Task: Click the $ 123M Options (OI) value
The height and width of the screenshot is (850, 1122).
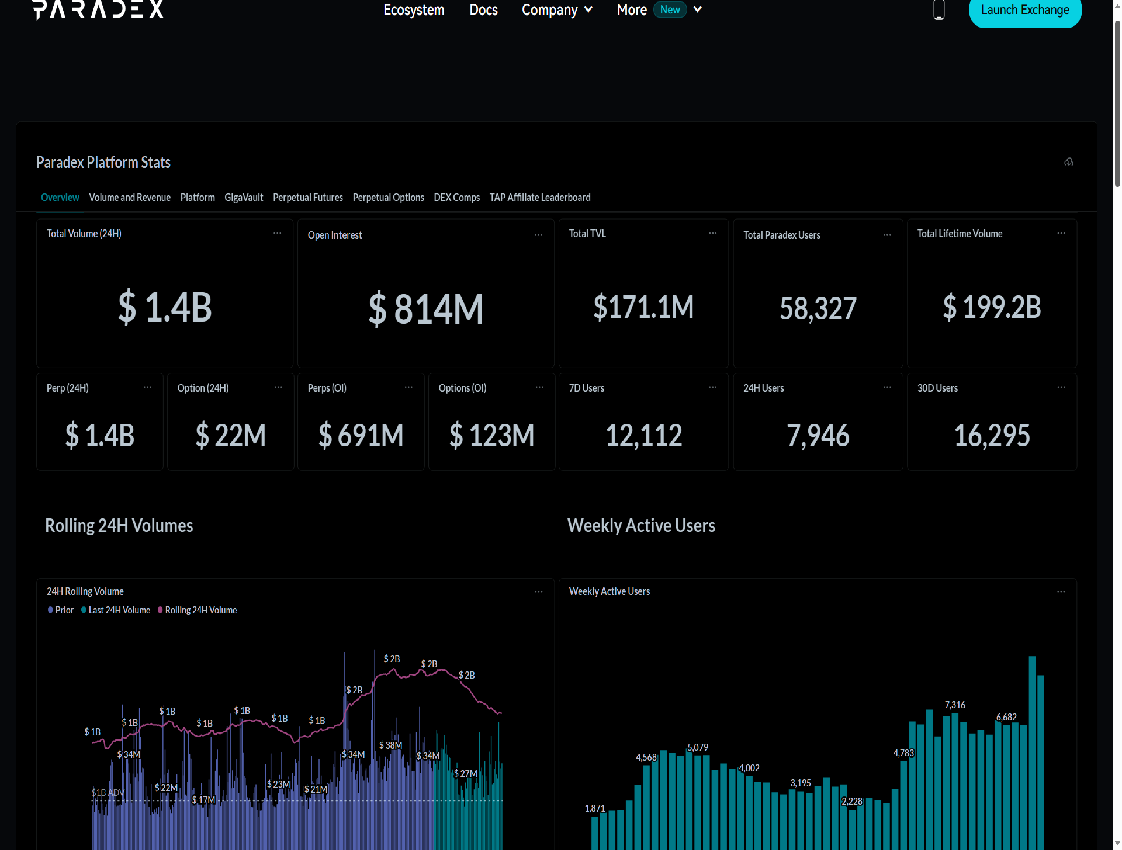Action: (492, 435)
